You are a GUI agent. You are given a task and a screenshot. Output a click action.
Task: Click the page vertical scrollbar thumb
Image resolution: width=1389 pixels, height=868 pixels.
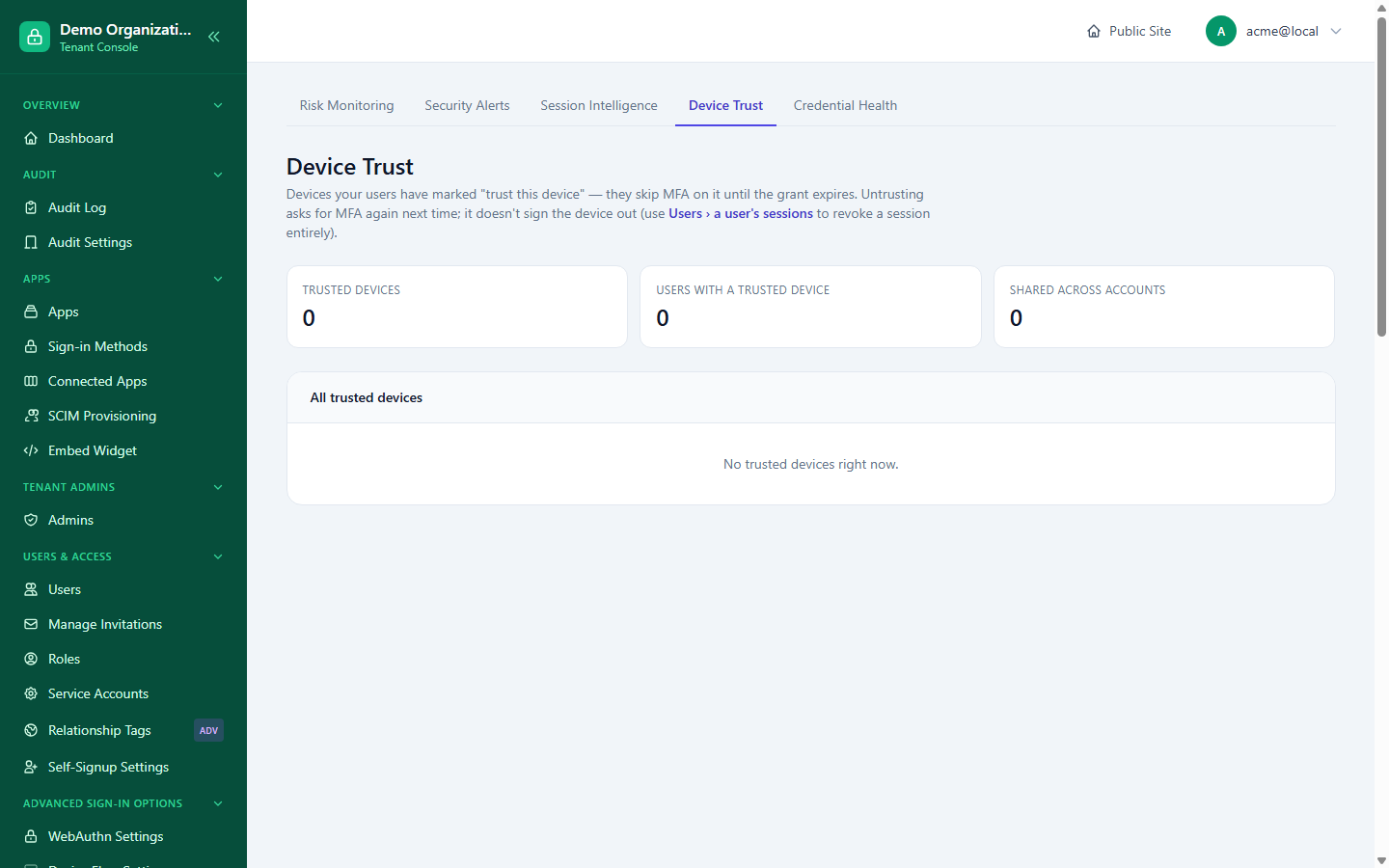pos(1381,176)
